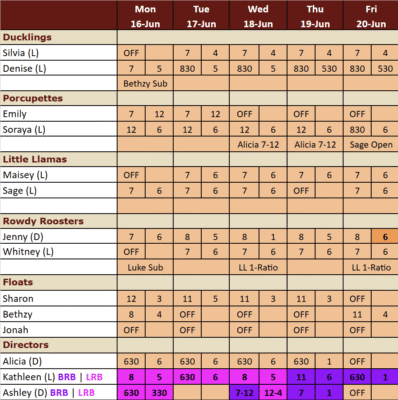Click Wednesday's LL 1-Ratio note
Image resolution: width=398 pixels, height=400 pixels.
coord(258,267)
